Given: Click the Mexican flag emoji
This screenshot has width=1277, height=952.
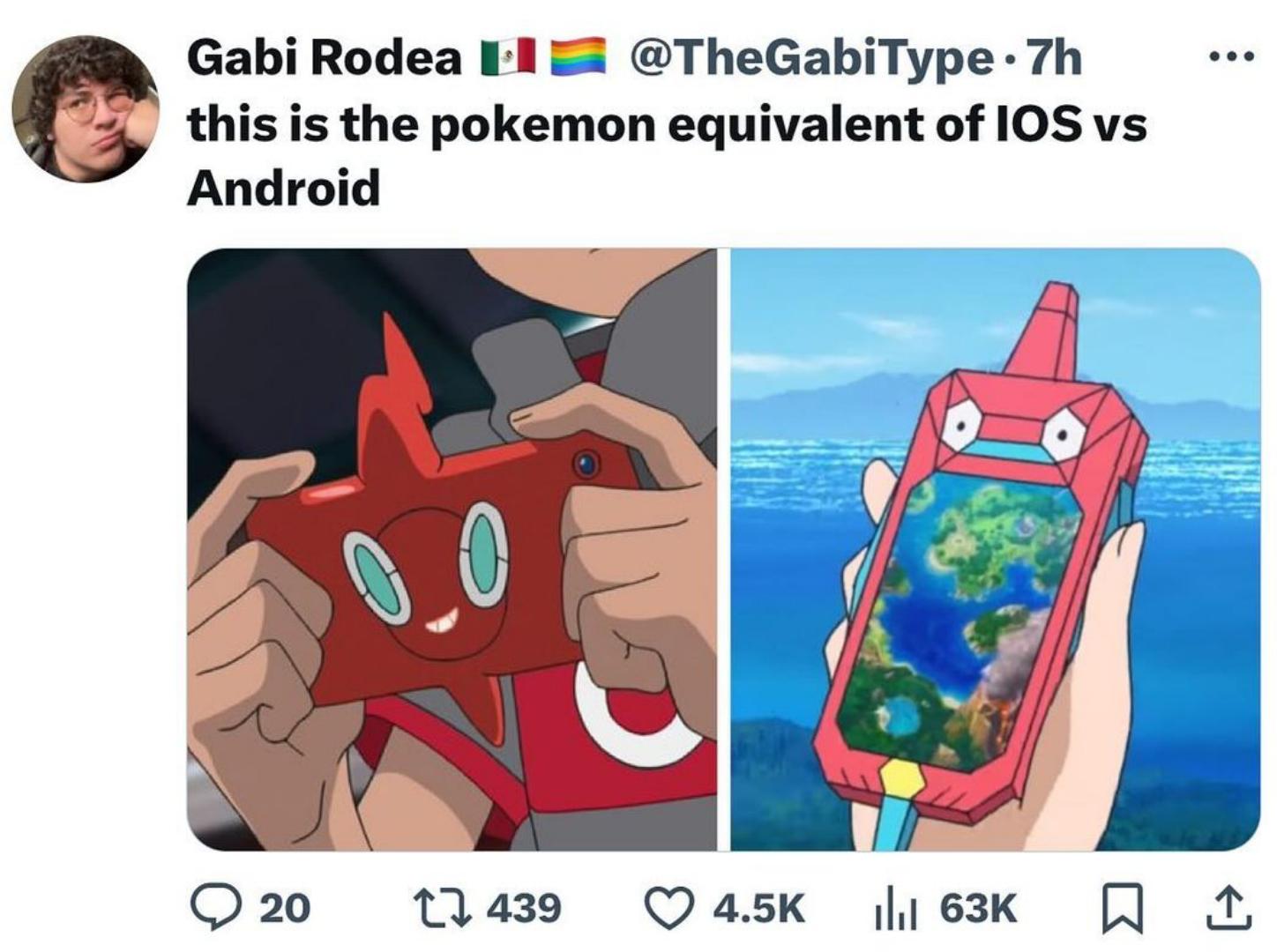Looking at the screenshot, I should (508, 58).
